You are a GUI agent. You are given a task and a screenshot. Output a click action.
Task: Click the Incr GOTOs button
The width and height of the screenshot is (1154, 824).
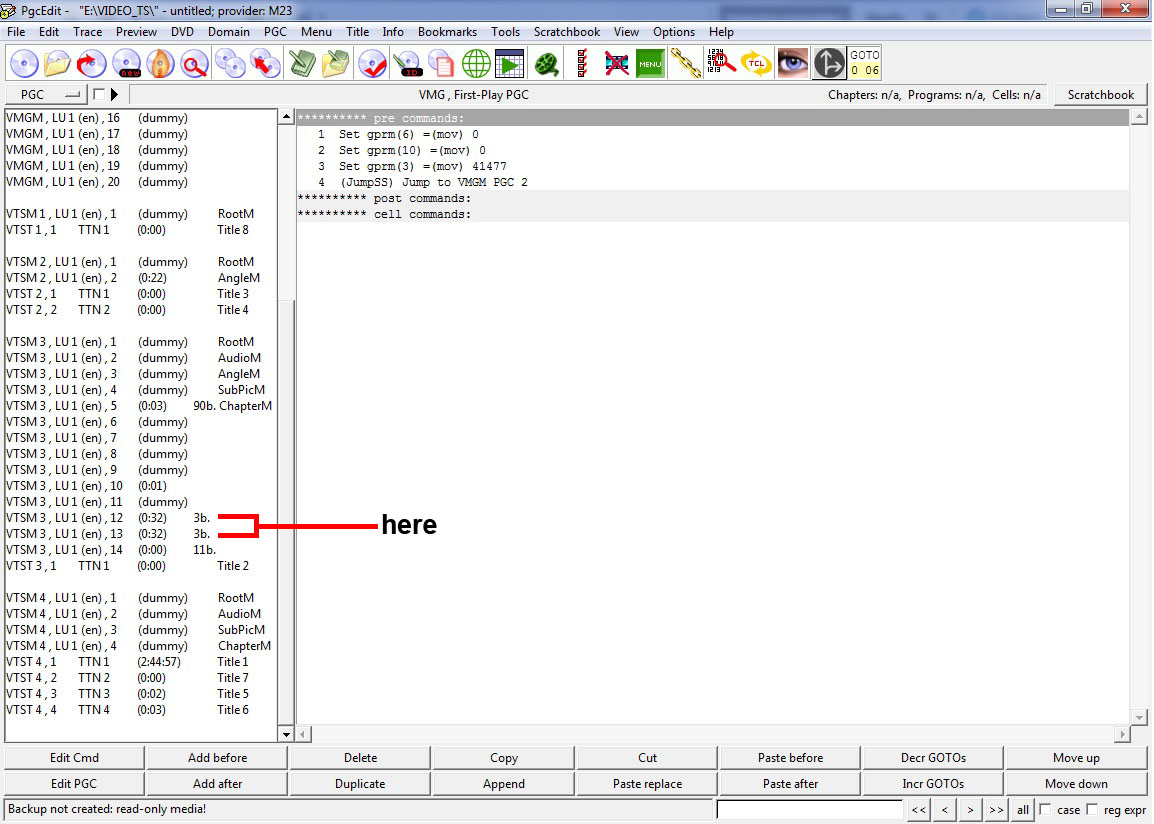[933, 784]
